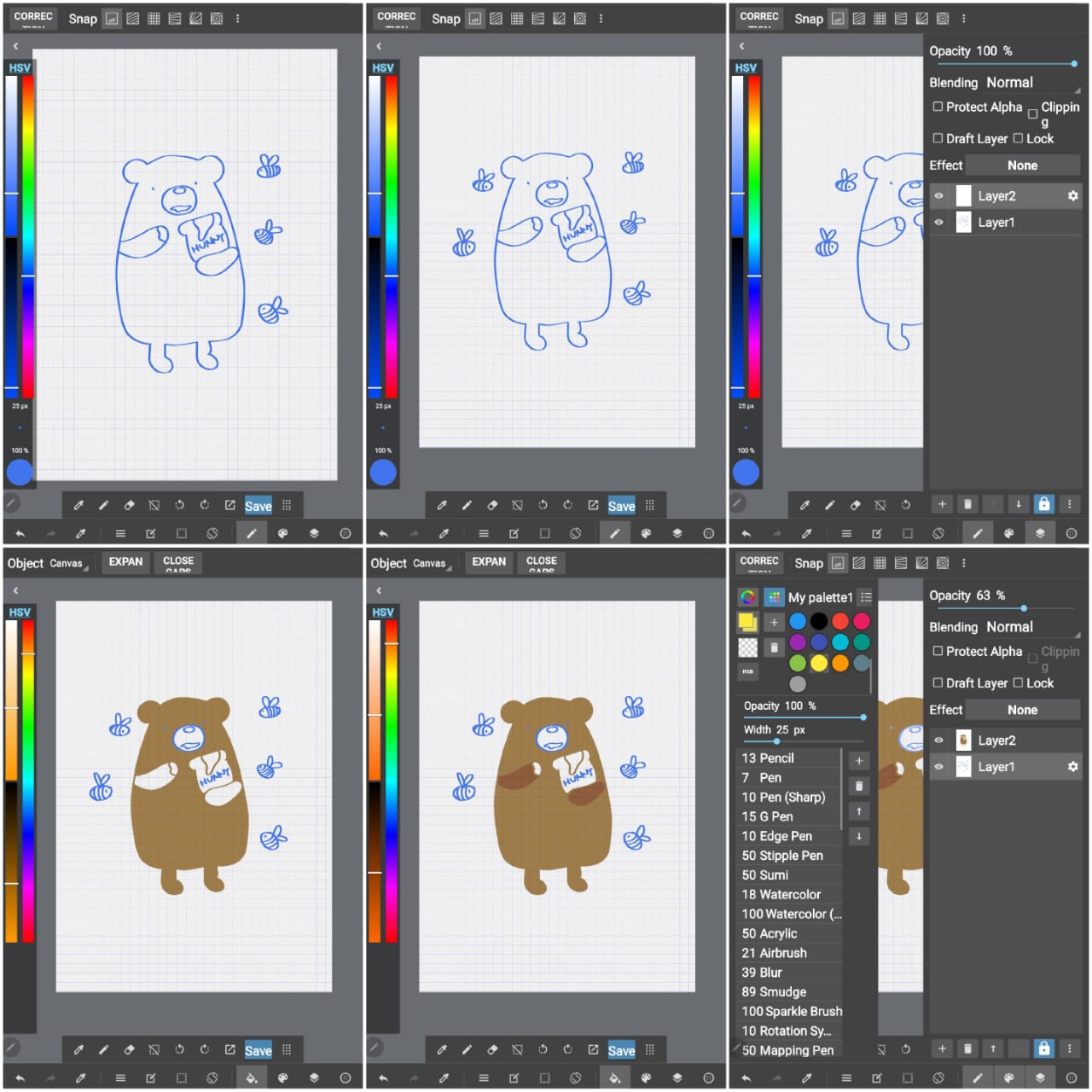Tap the small RGB button in the palette panel

tap(747, 671)
